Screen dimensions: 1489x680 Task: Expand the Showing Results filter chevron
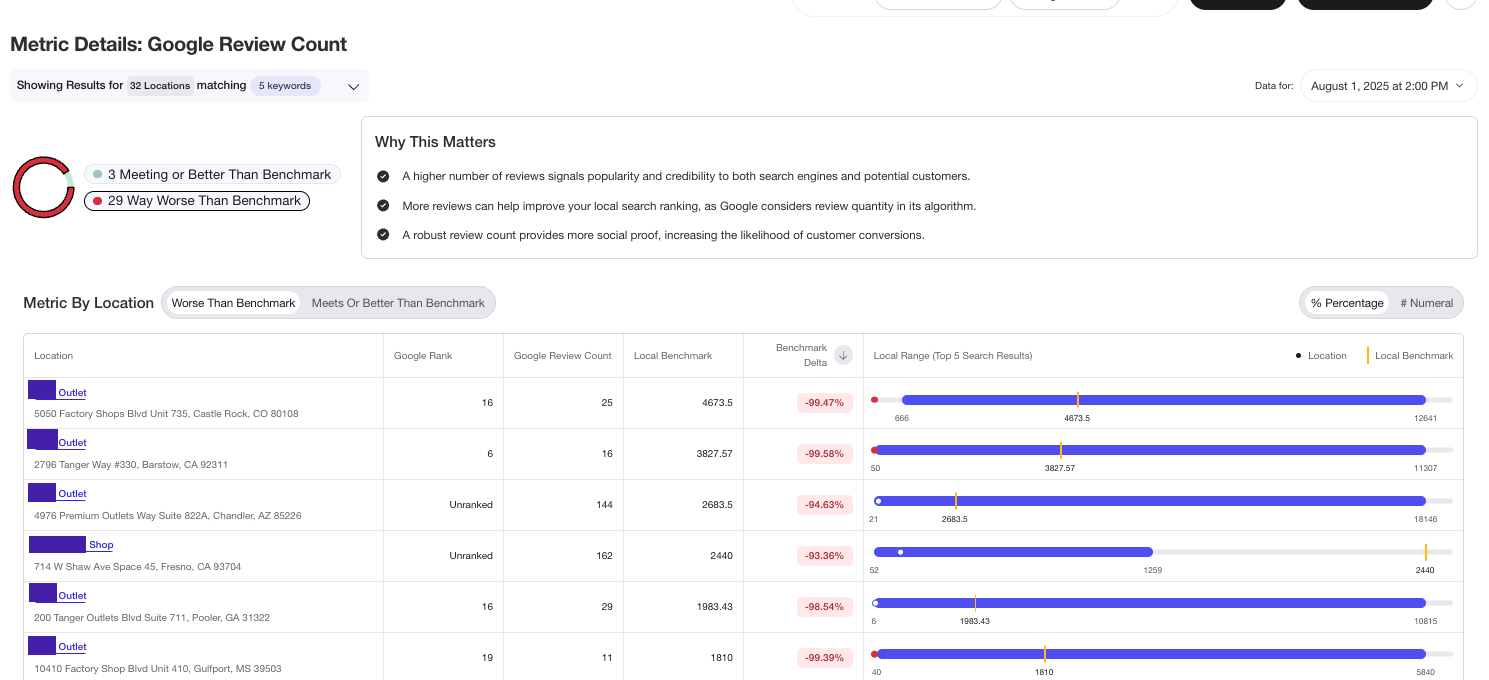pos(353,87)
